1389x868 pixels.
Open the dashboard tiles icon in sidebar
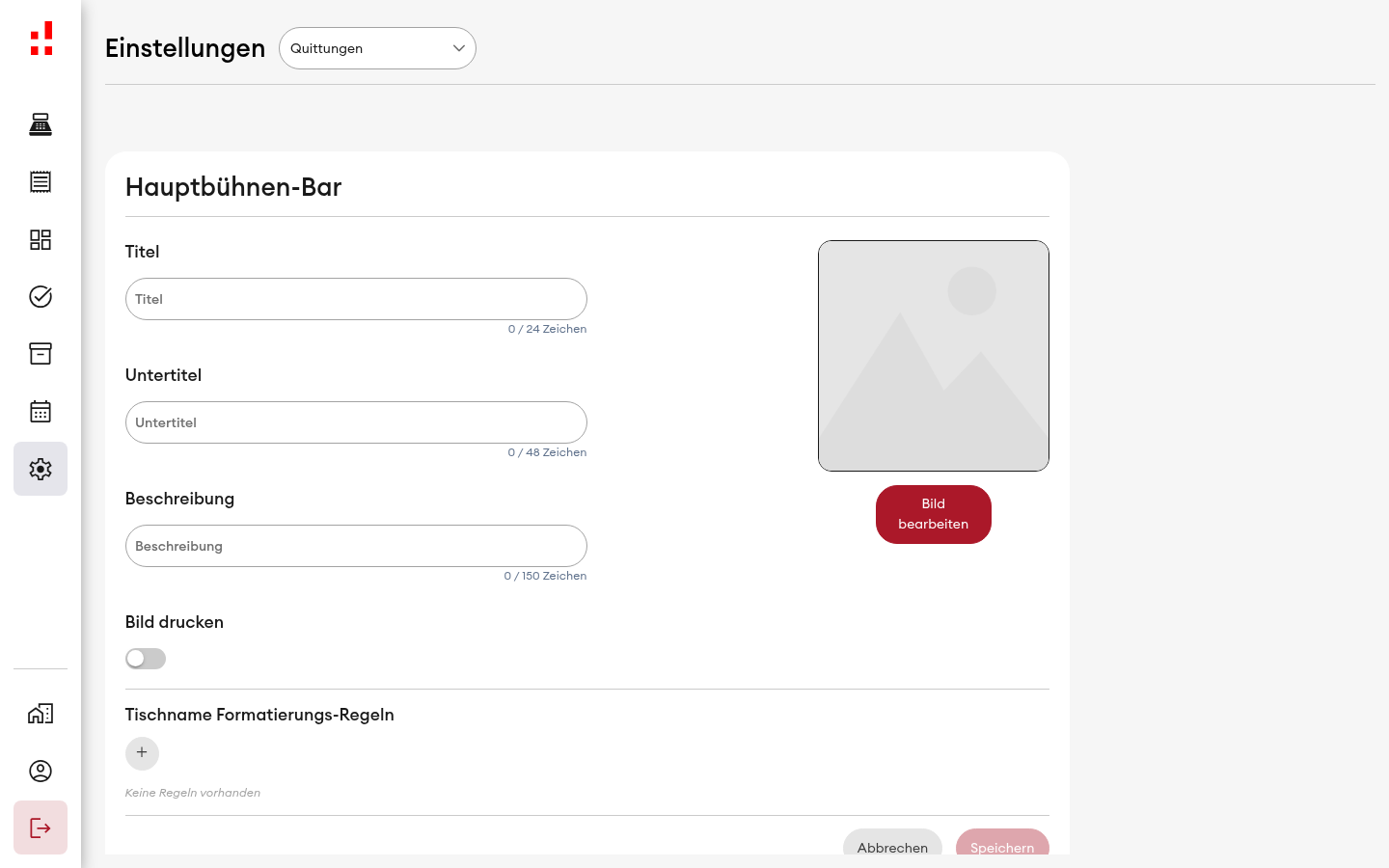[x=41, y=239]
